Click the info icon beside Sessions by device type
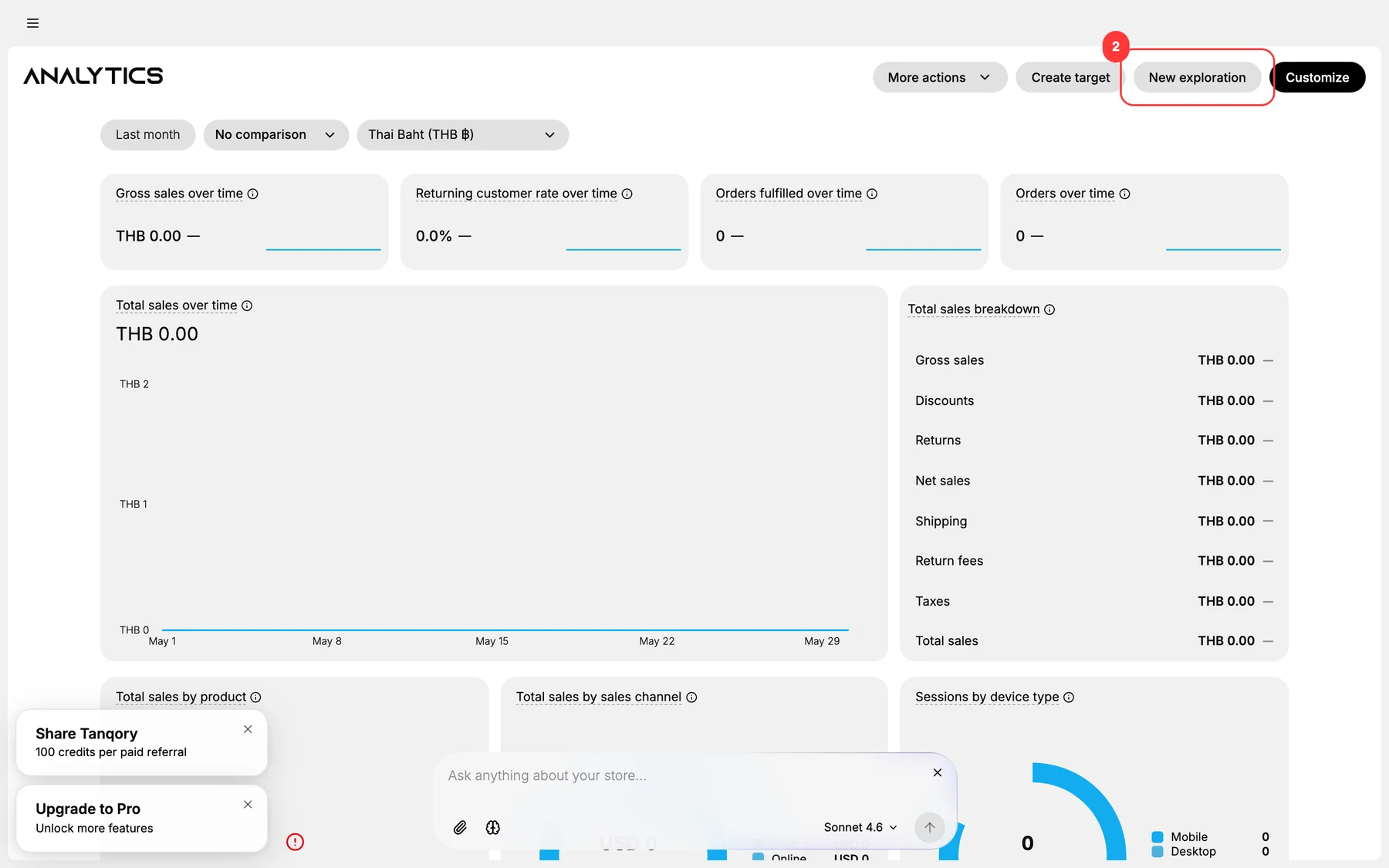Screen dimensions: 1389x868 [1069, 697]
